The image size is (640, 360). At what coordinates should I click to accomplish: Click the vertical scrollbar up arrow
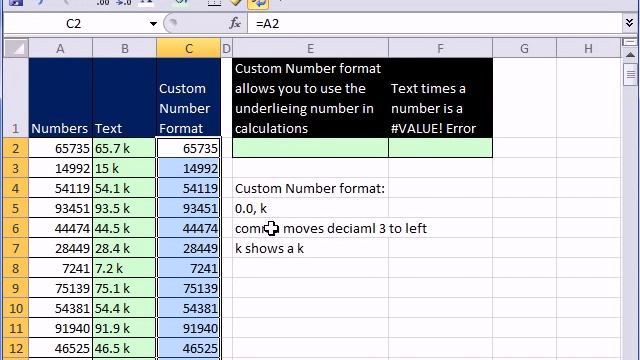pyautogui.click(x=630, y=54)
